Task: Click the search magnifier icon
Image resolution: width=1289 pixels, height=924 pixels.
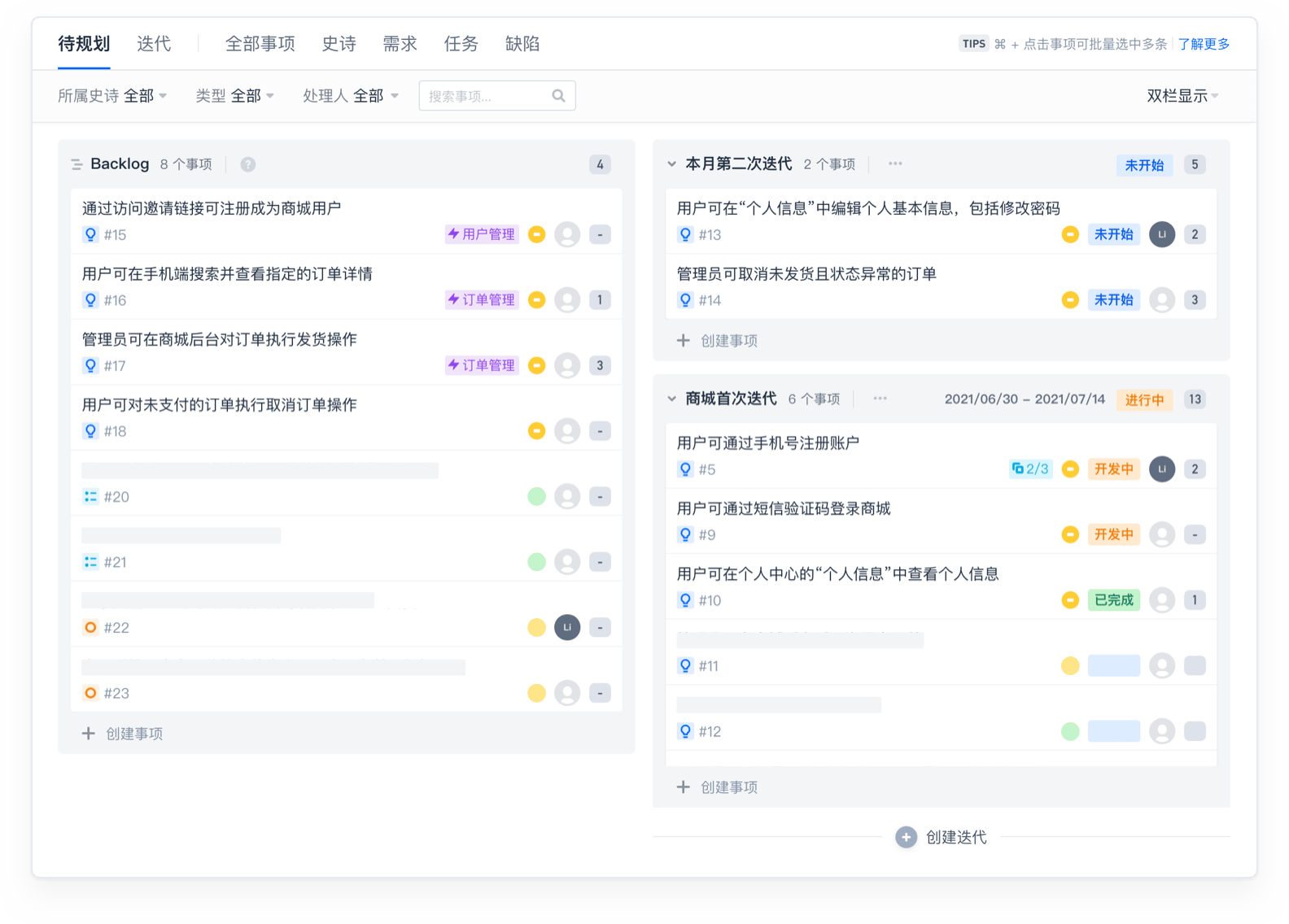Action: click(558, 96)
